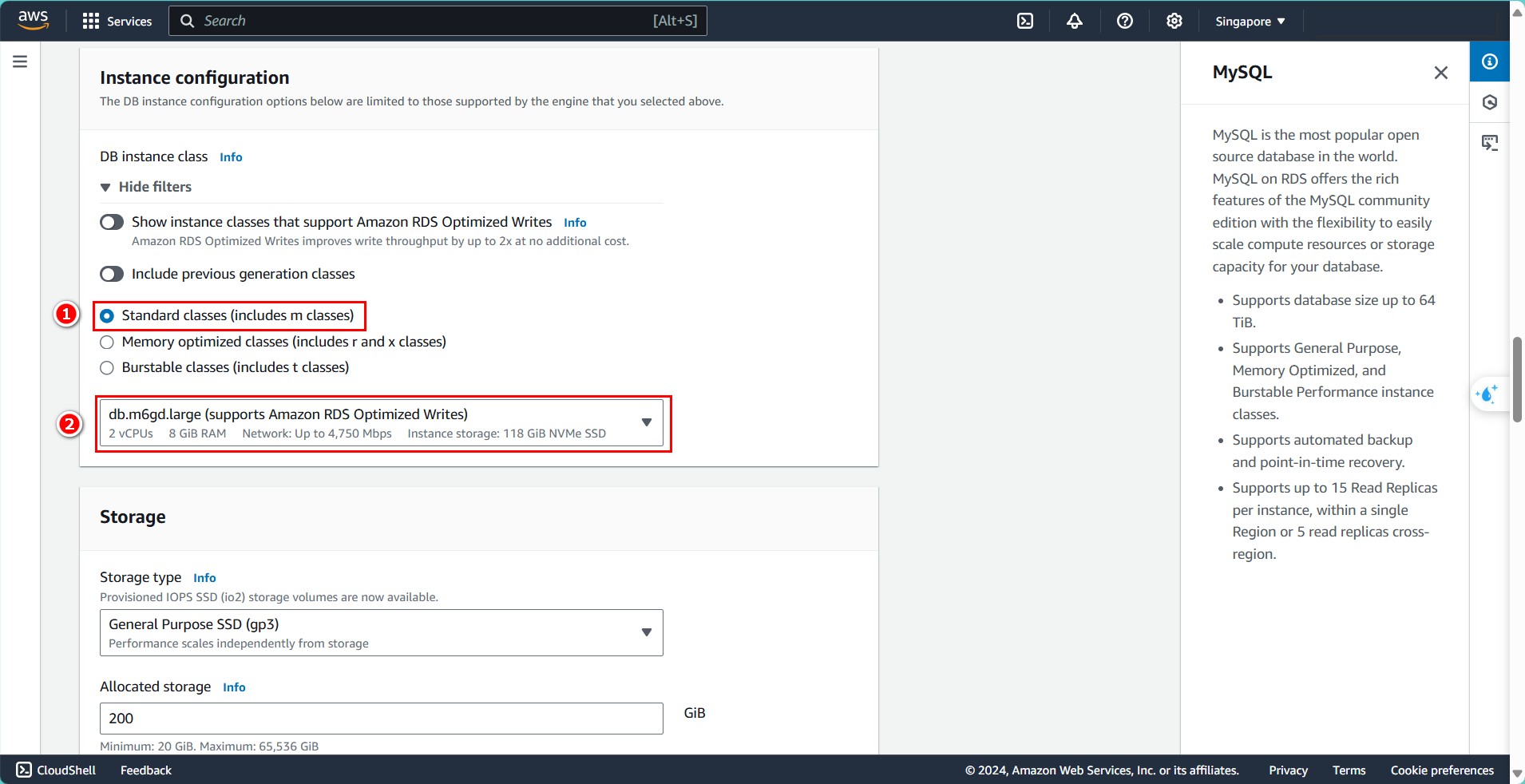Toggle Include previous generation classes
The height and width of the screenshot is (784, 1525).
point(112,274)
